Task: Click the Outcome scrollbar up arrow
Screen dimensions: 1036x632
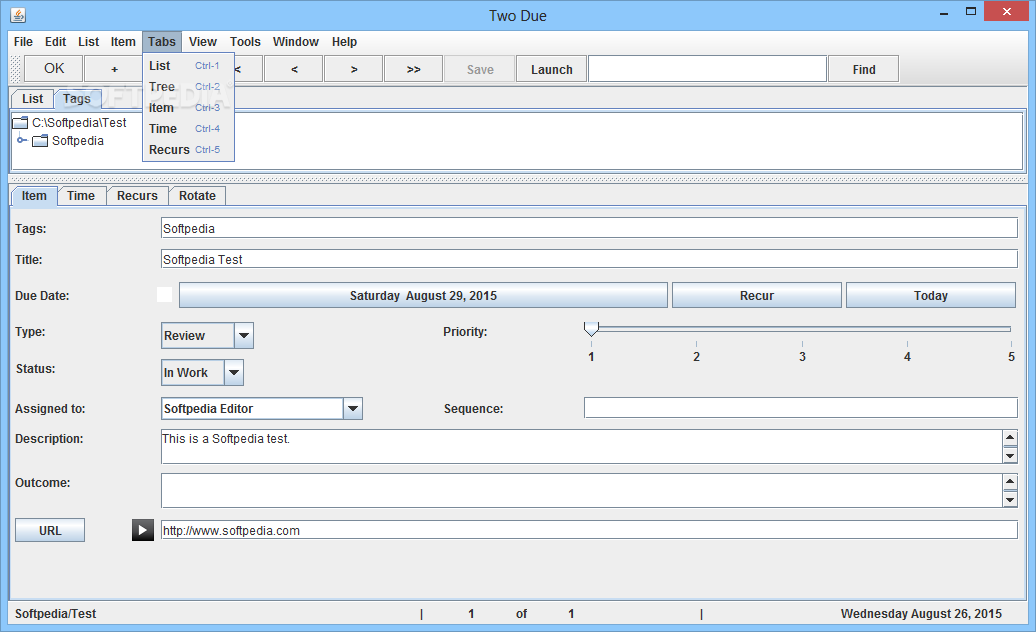Action: click(x=1010, y=481)
